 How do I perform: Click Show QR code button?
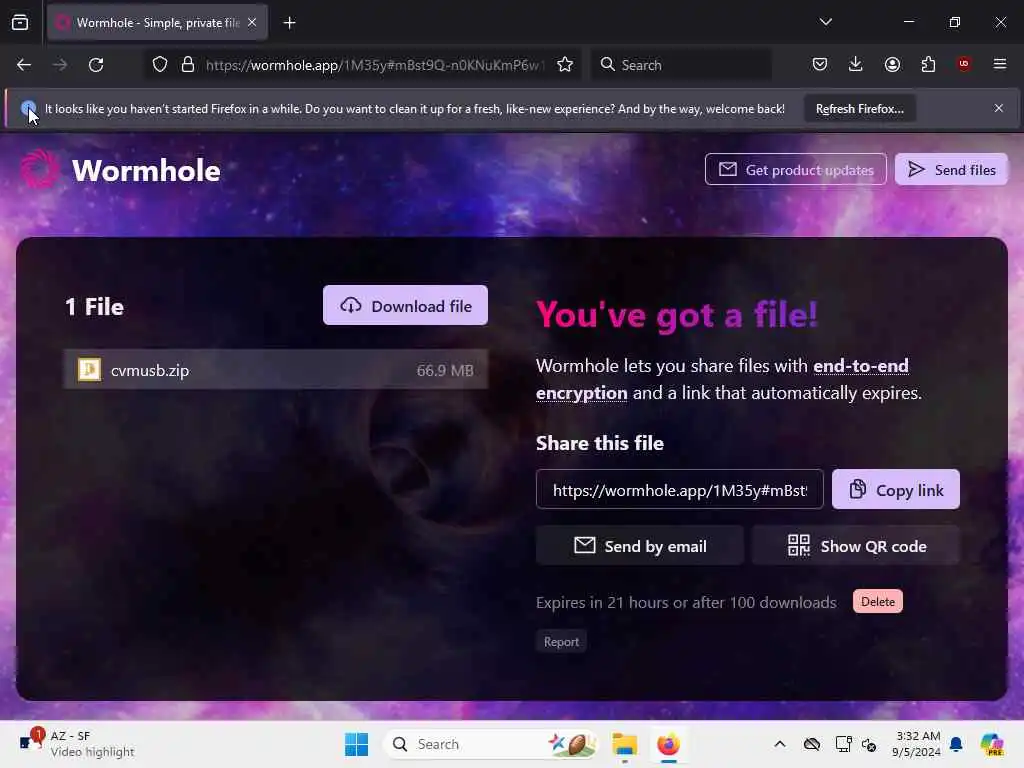coord(856,546)
